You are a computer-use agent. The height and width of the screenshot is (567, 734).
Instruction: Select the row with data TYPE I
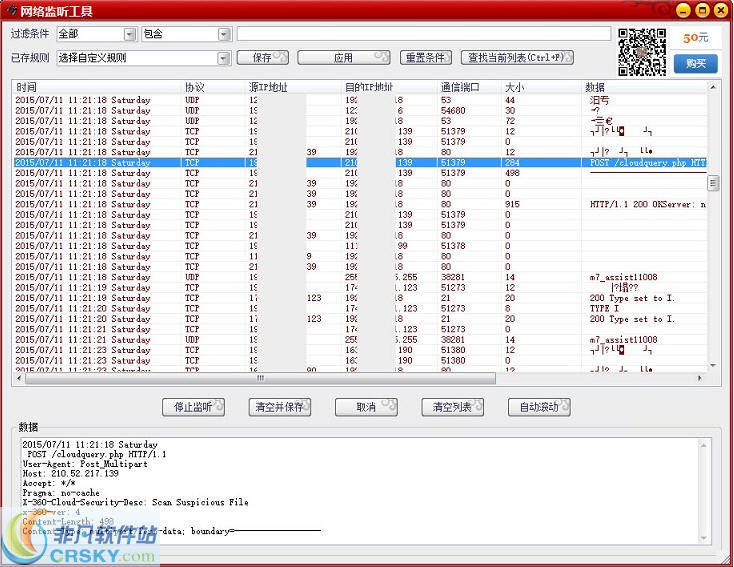tap(360, 308)
